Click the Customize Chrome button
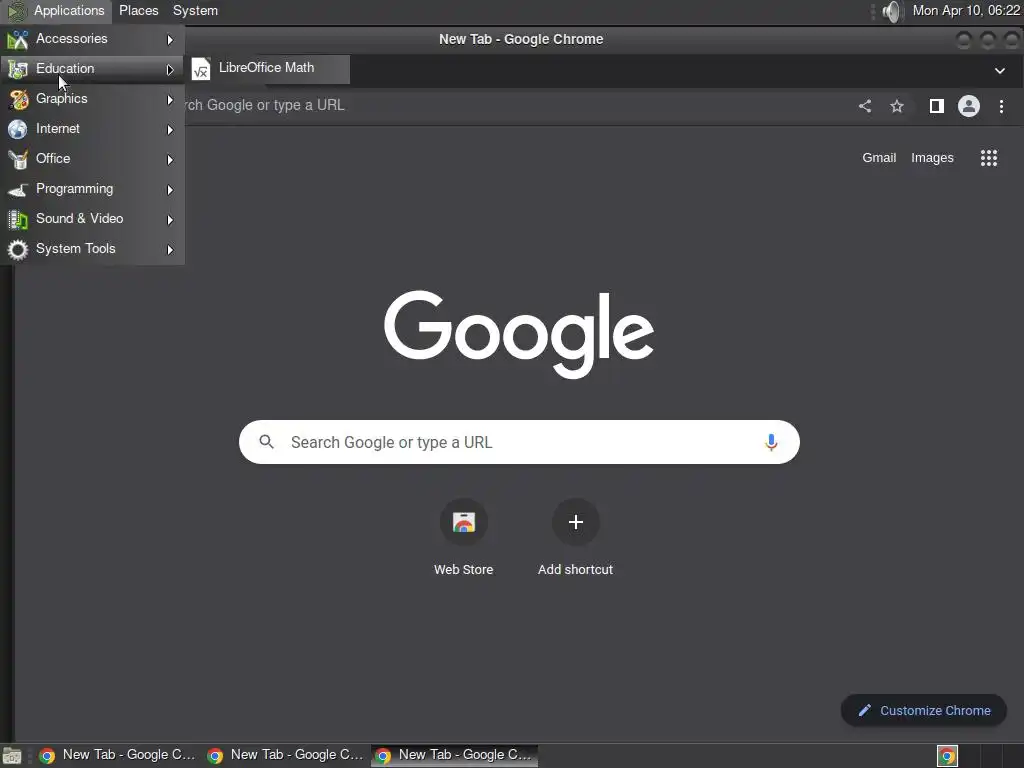 (x=923, y=711)
